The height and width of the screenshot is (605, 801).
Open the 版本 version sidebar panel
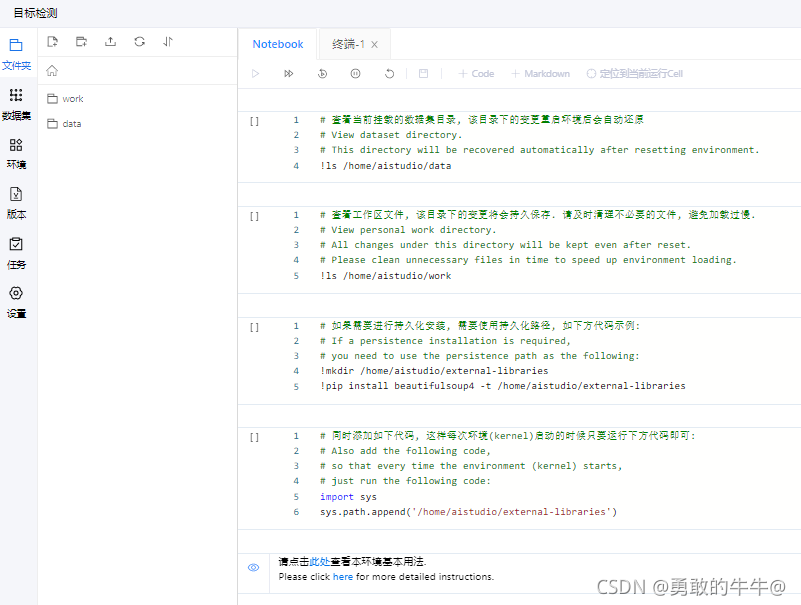tap(16, 203)
